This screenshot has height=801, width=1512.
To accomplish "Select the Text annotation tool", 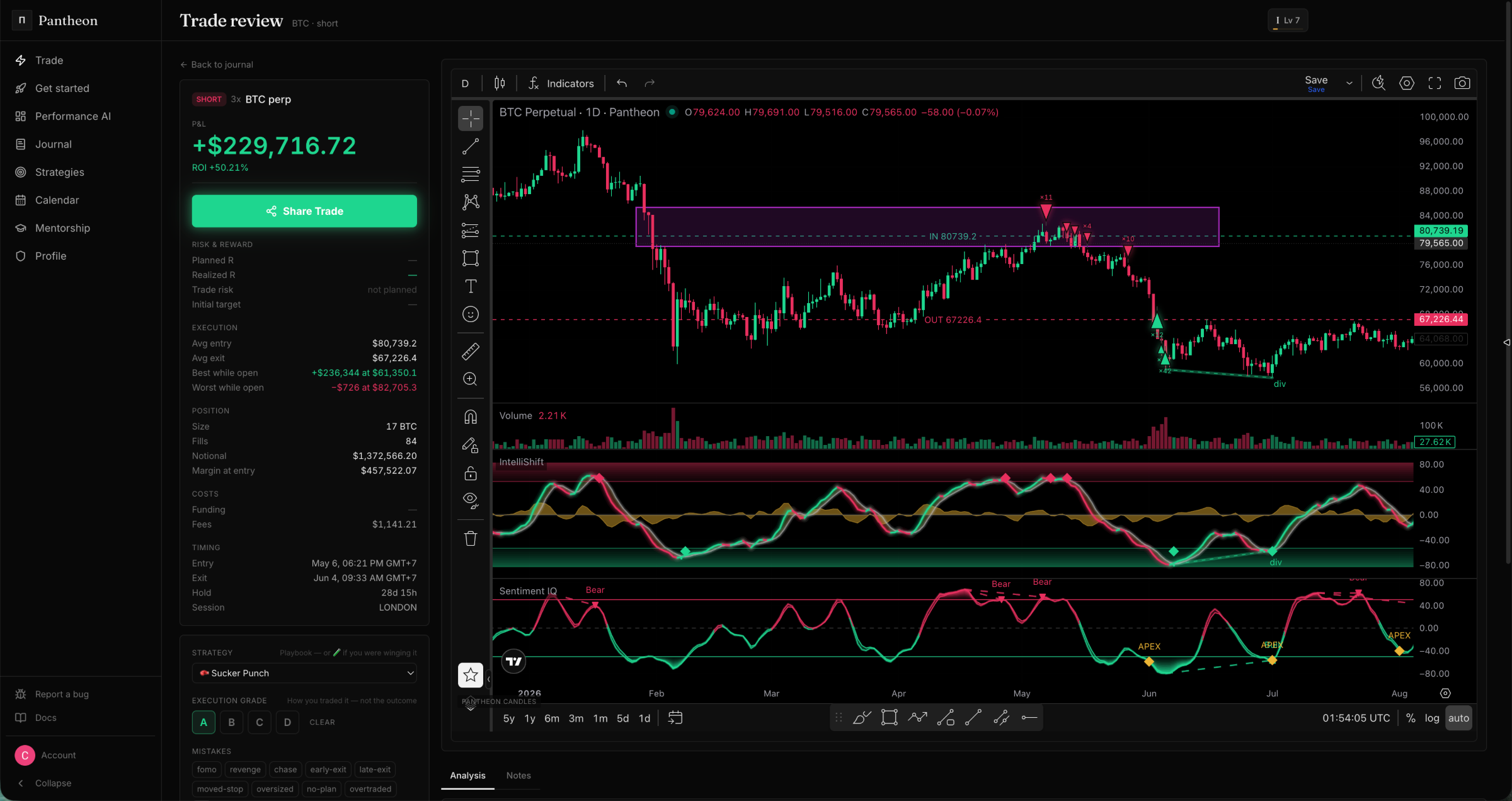I will pyautogui.click(x=470, y=286).
